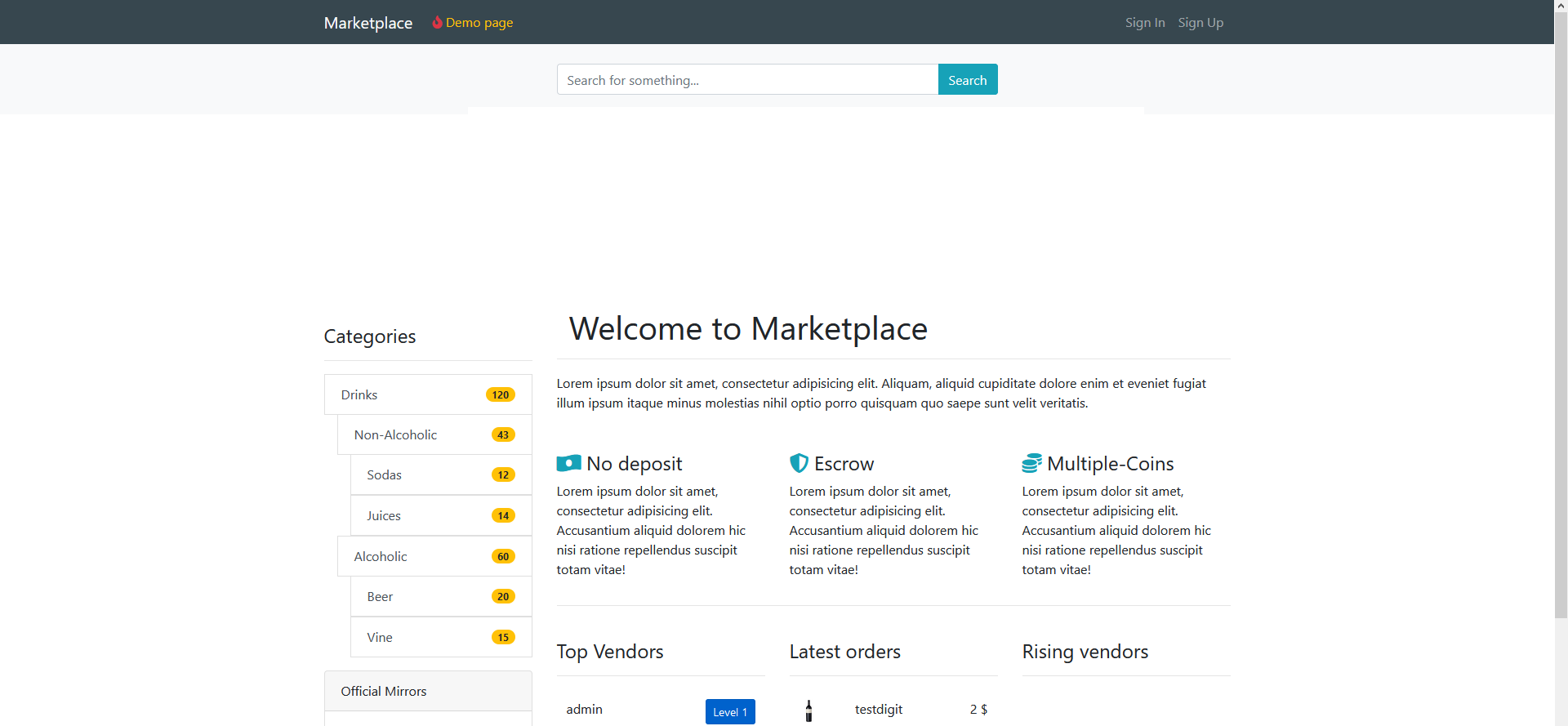Viewport: 1568px width, 726px height.
Task: Click the Escrow shield icon
Action: coord(799,463)
